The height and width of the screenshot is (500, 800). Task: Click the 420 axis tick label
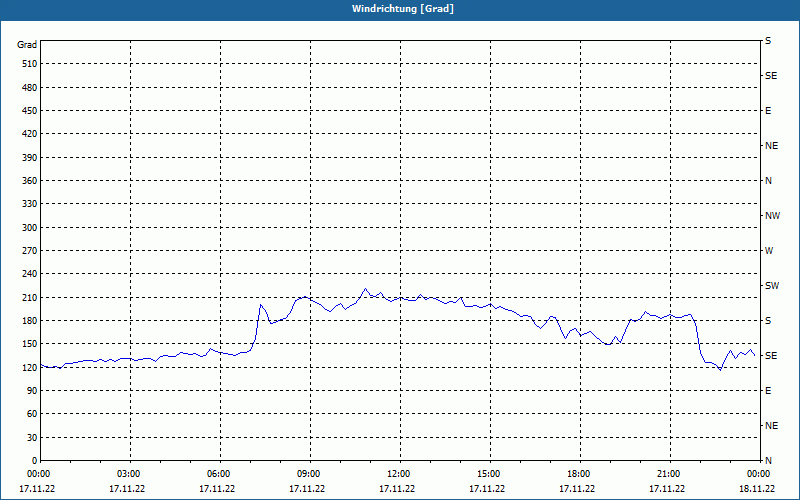click(x=30, y=134)
